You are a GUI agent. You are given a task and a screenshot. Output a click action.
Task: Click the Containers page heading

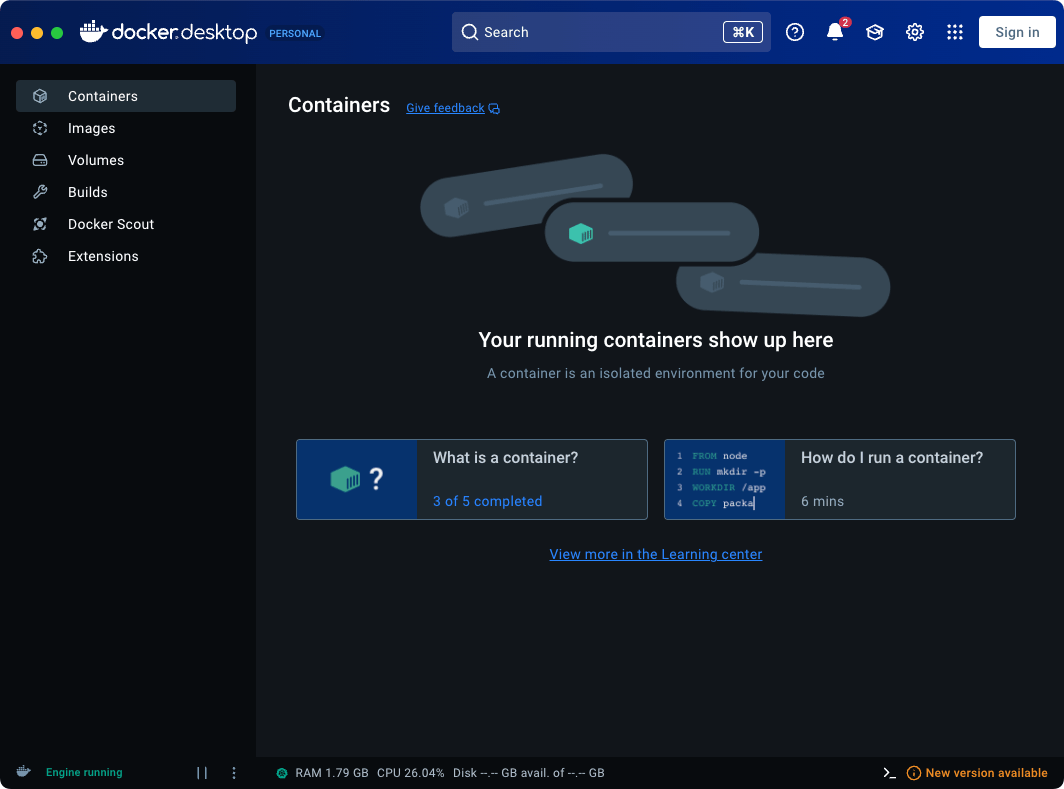point(339,105)
